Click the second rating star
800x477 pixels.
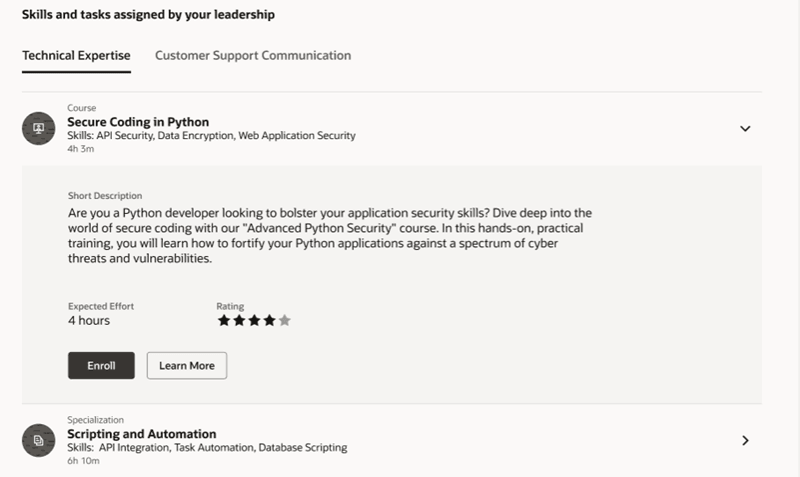(239, 320)
